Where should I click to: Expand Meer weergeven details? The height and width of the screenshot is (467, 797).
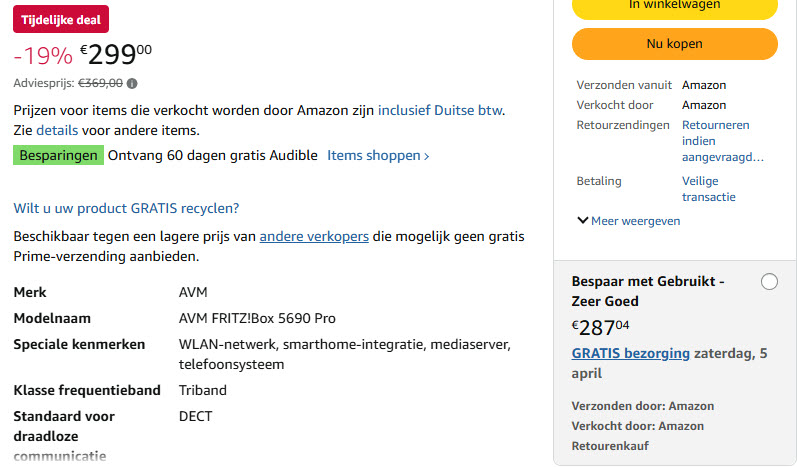pyautogui.click(x=629, y=221)
